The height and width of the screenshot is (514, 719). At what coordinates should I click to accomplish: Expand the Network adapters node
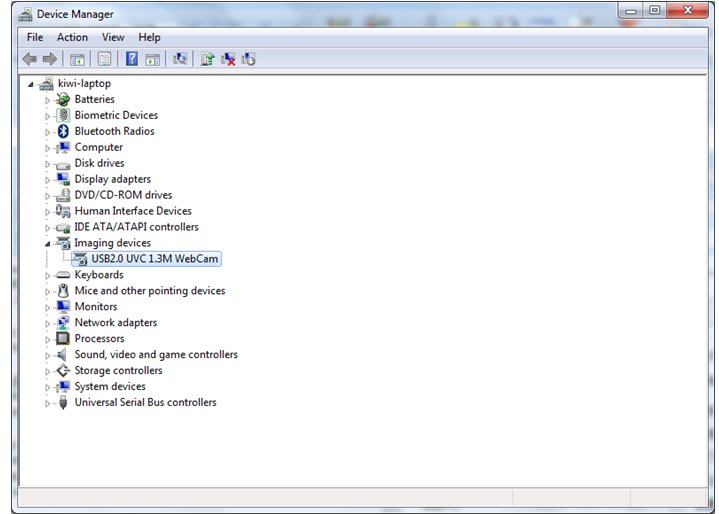(47, 323)
